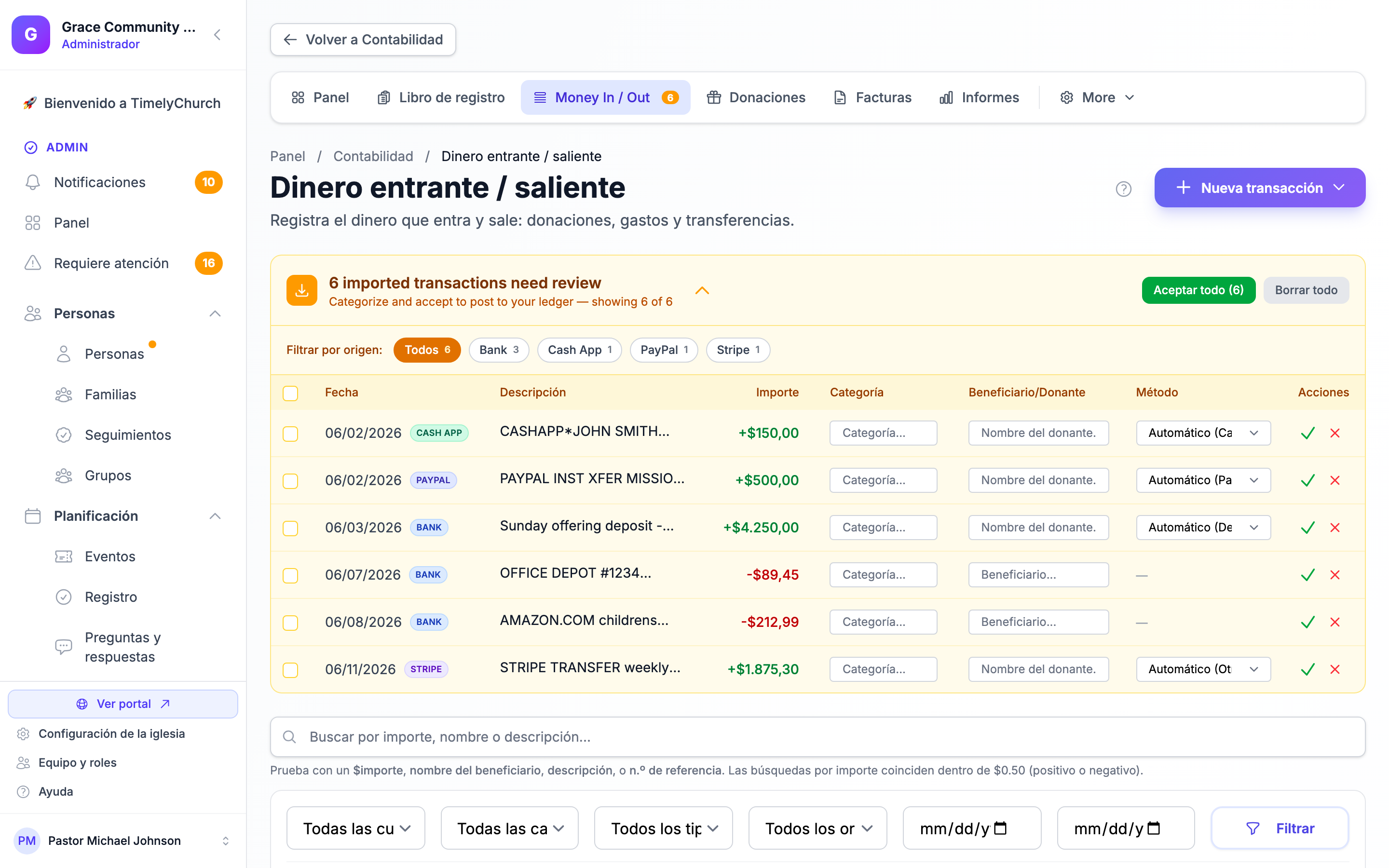Check the PAYPAL INST XFER row checkbox
Viewport: 1389px width, 868px height.
tap(290, 480)
